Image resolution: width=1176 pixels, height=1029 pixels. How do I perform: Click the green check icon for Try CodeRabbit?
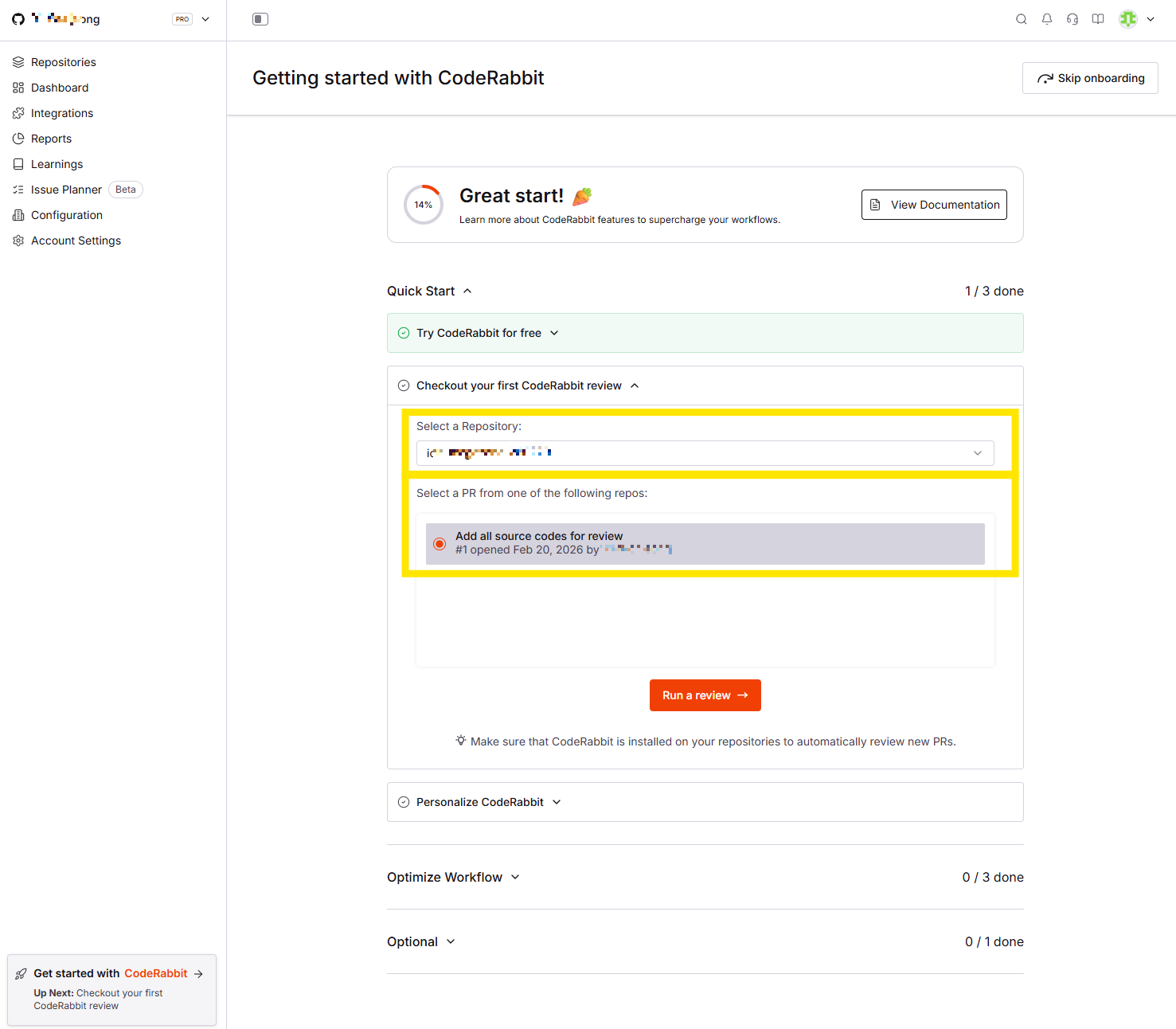click(x=404, y=333)
